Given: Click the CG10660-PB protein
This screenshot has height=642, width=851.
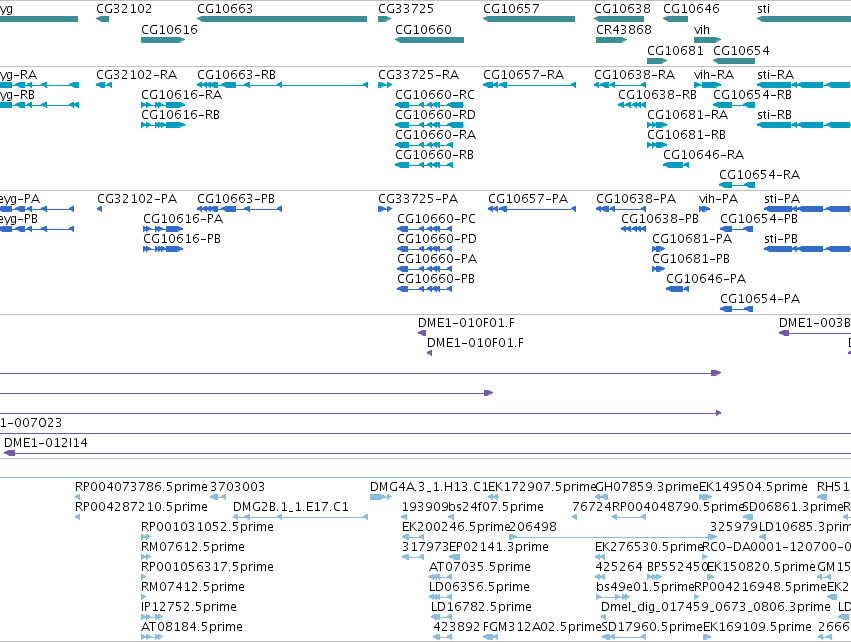Looking at the screenshot, I should (x=424, y=289).
